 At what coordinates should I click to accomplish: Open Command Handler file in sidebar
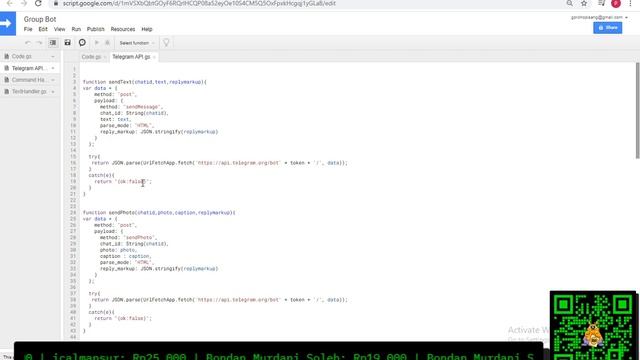coord(29,80)
